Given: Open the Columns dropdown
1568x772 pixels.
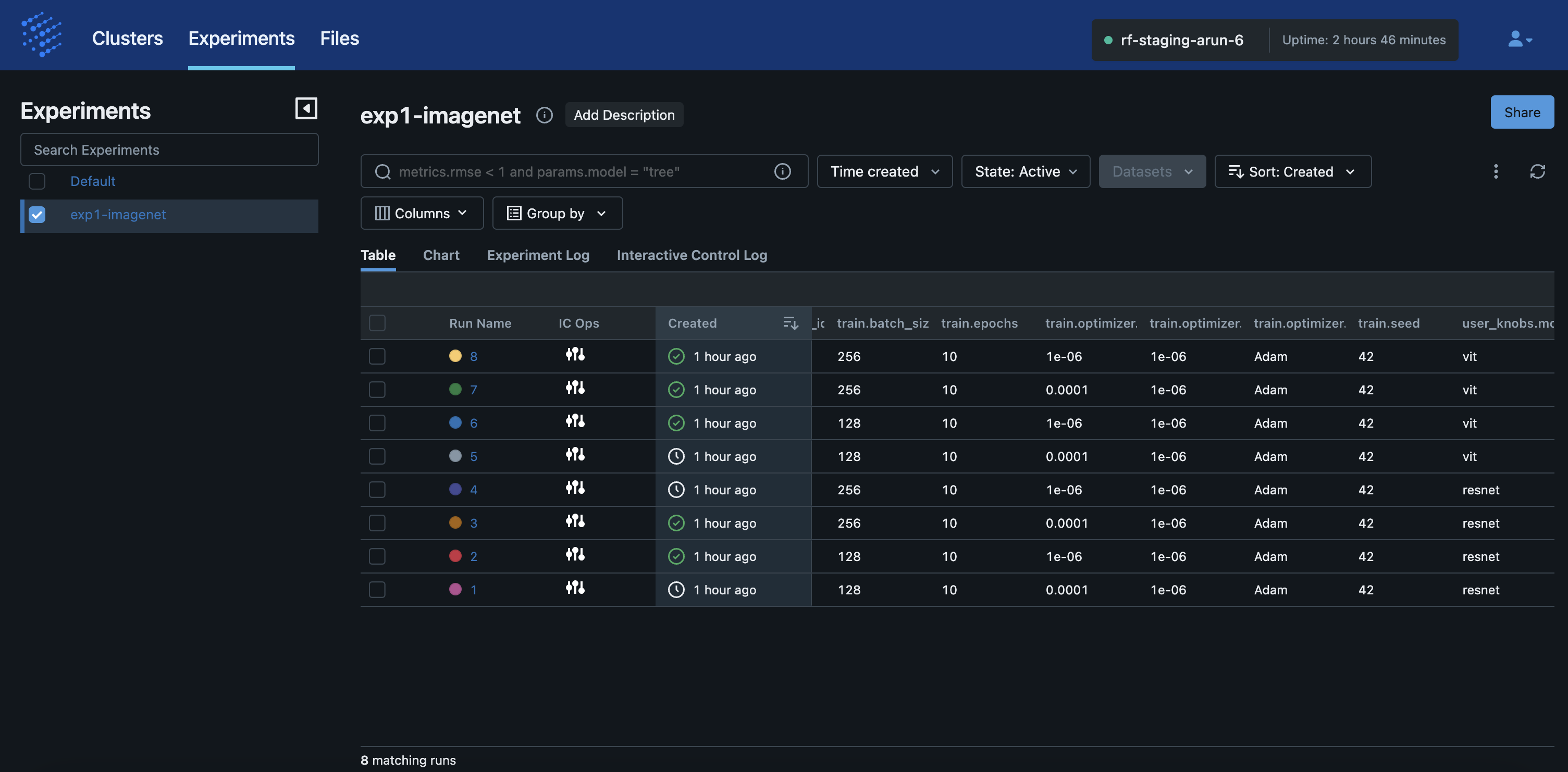Looking at the screenshot, I should coord(422,214).
